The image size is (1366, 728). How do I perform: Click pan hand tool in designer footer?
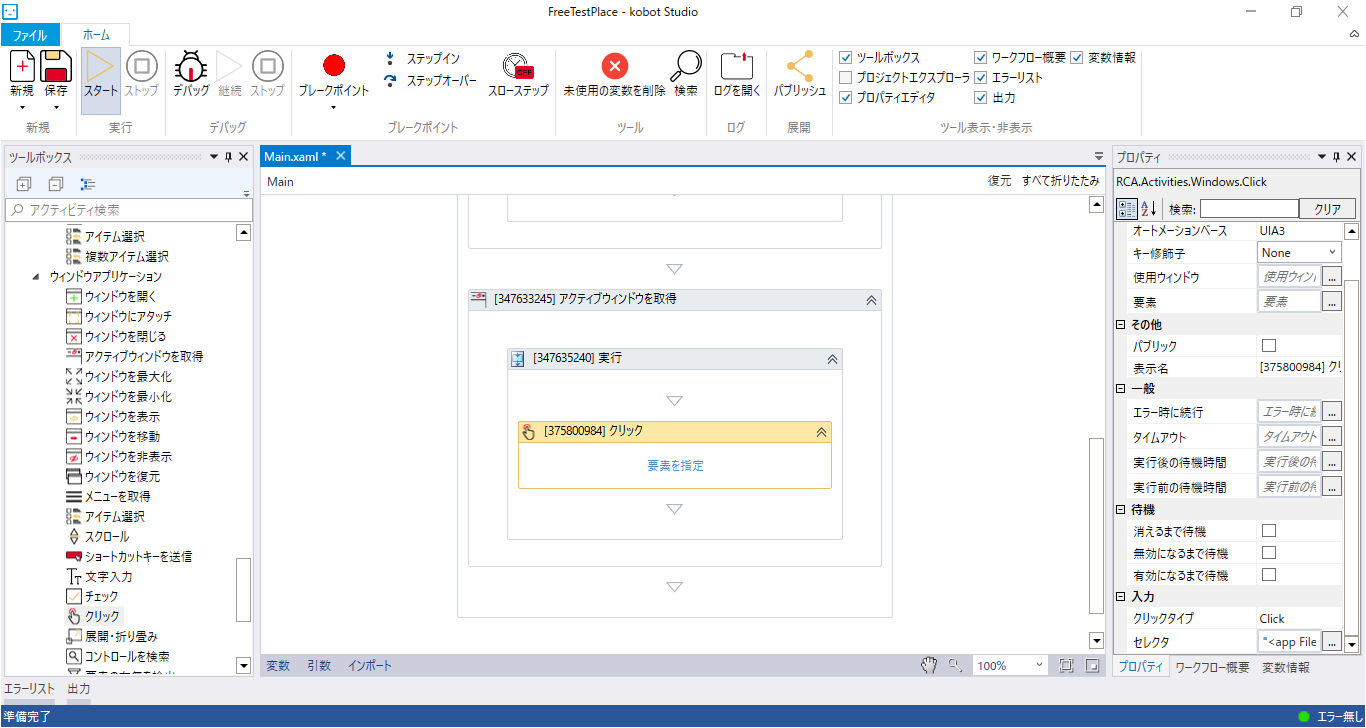pyautogui.click(x=929, y=665)
